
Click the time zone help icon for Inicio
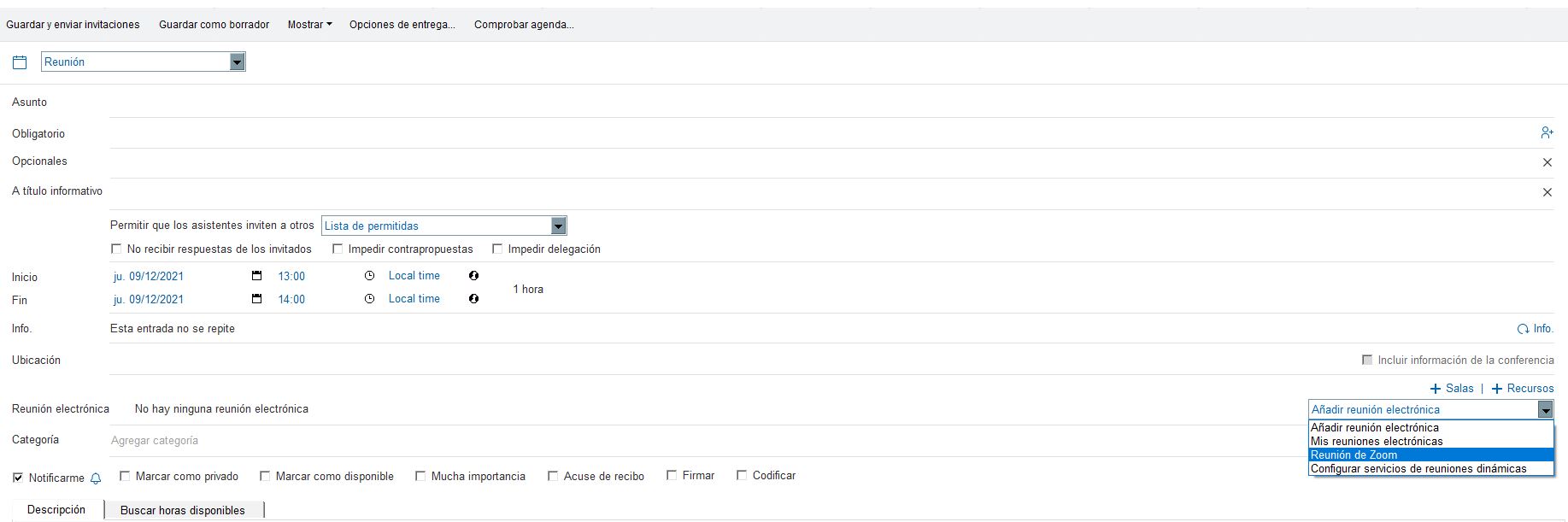(473, 276)
